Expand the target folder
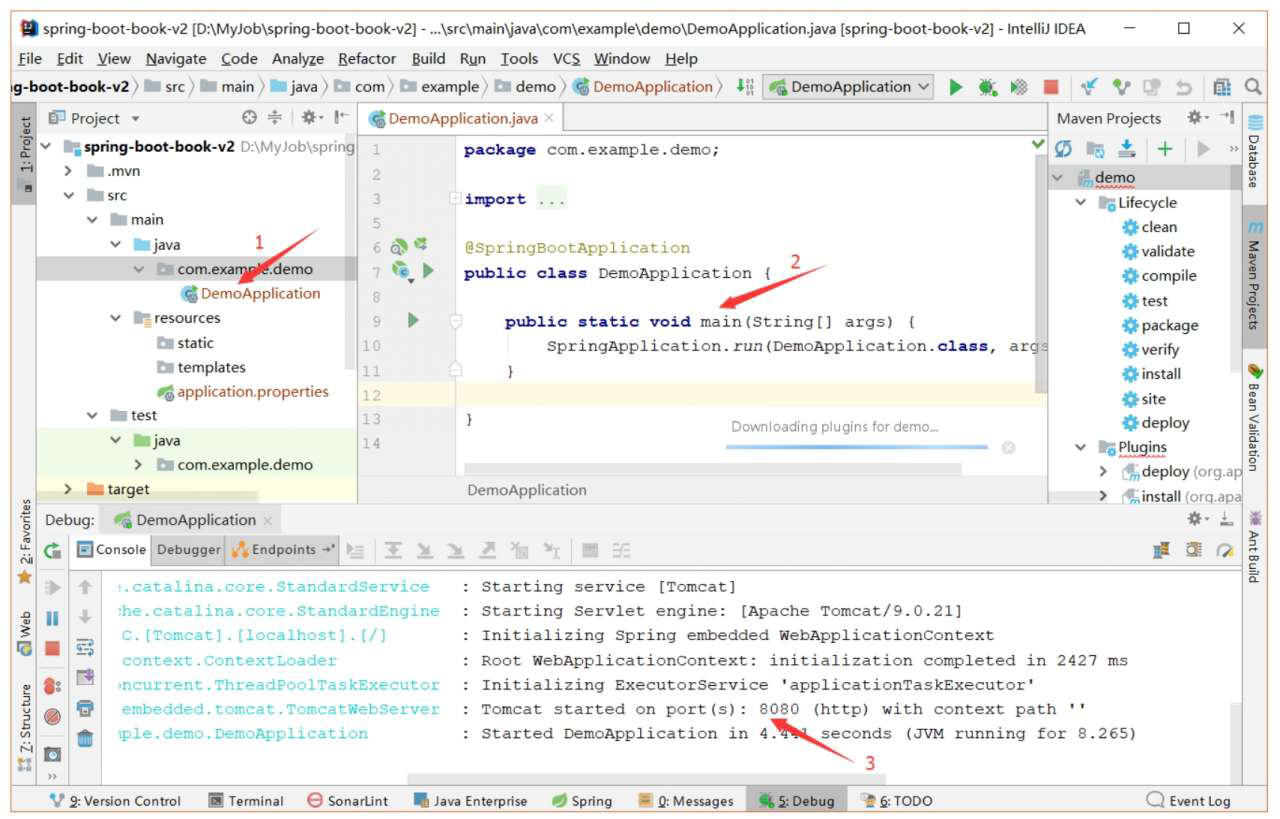The height and width of the screenshot is (819, 1280). point(69,489)
